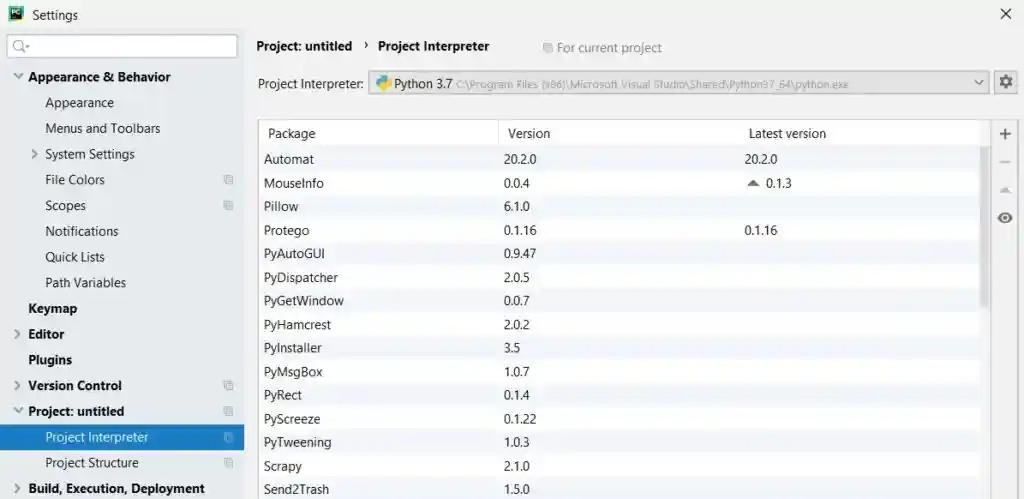Image resolution: width=1024 pixels, height=499 pixels.
Task: Expand Build, Execution, Deployment section
Action: click(x=18, y=489)
